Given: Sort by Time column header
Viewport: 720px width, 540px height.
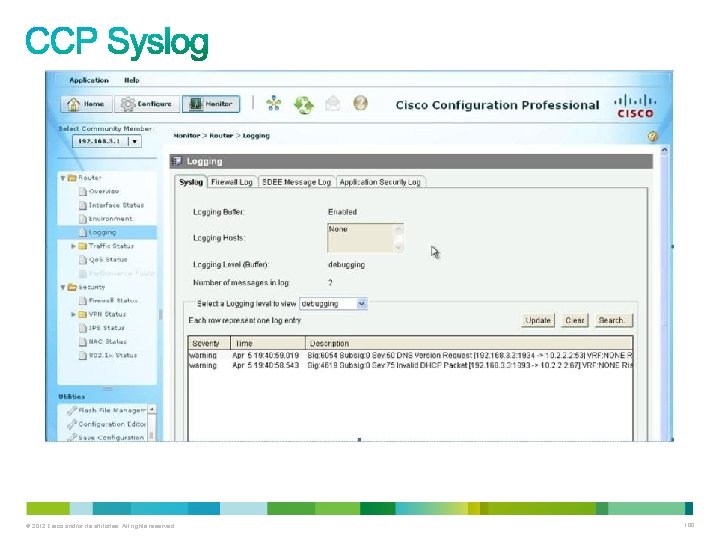Looking at the screenshot, I should [268, 343].
